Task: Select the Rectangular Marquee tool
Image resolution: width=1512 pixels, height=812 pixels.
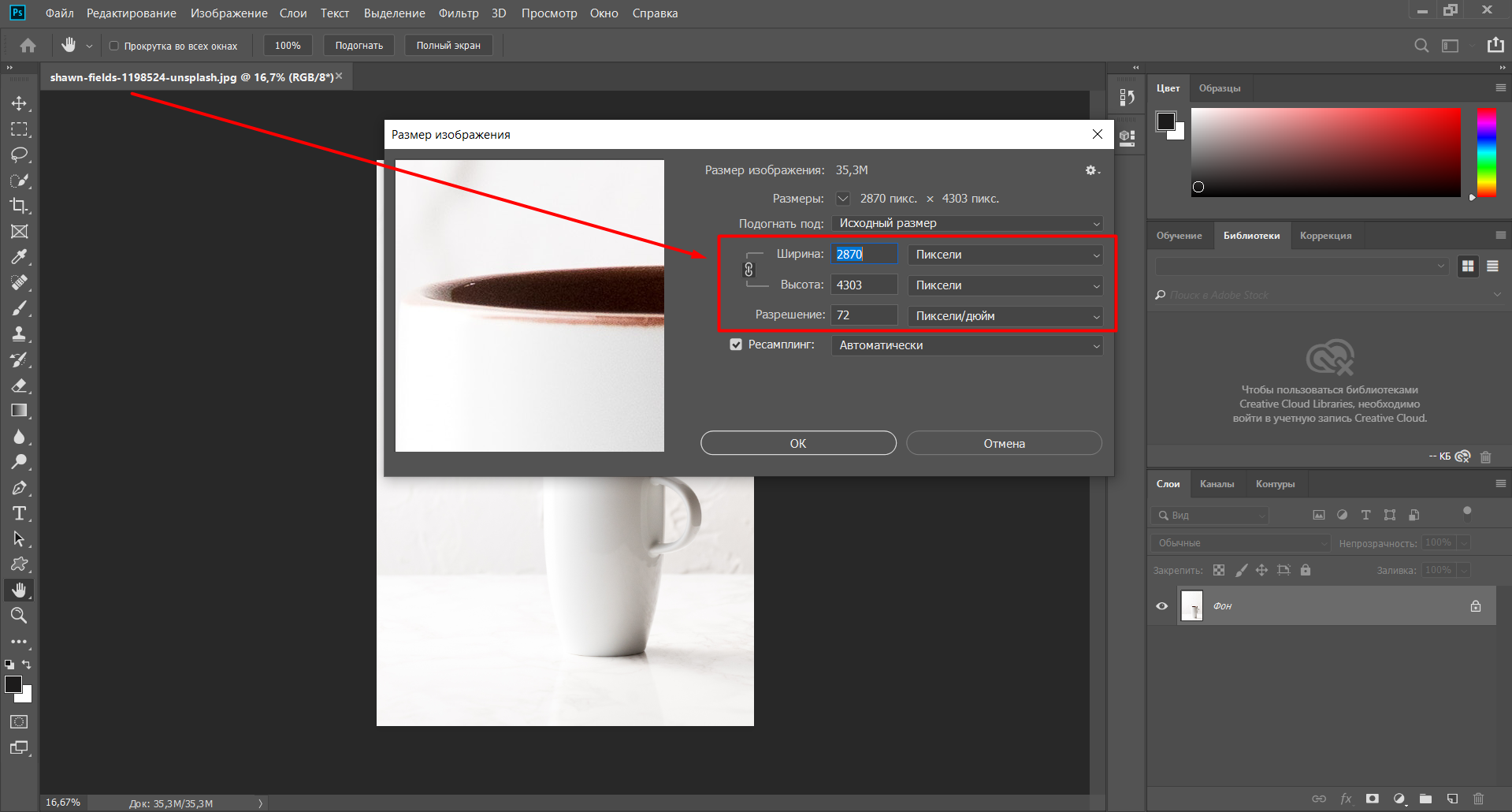Action: pyautogui.click(x=19, y=129)
